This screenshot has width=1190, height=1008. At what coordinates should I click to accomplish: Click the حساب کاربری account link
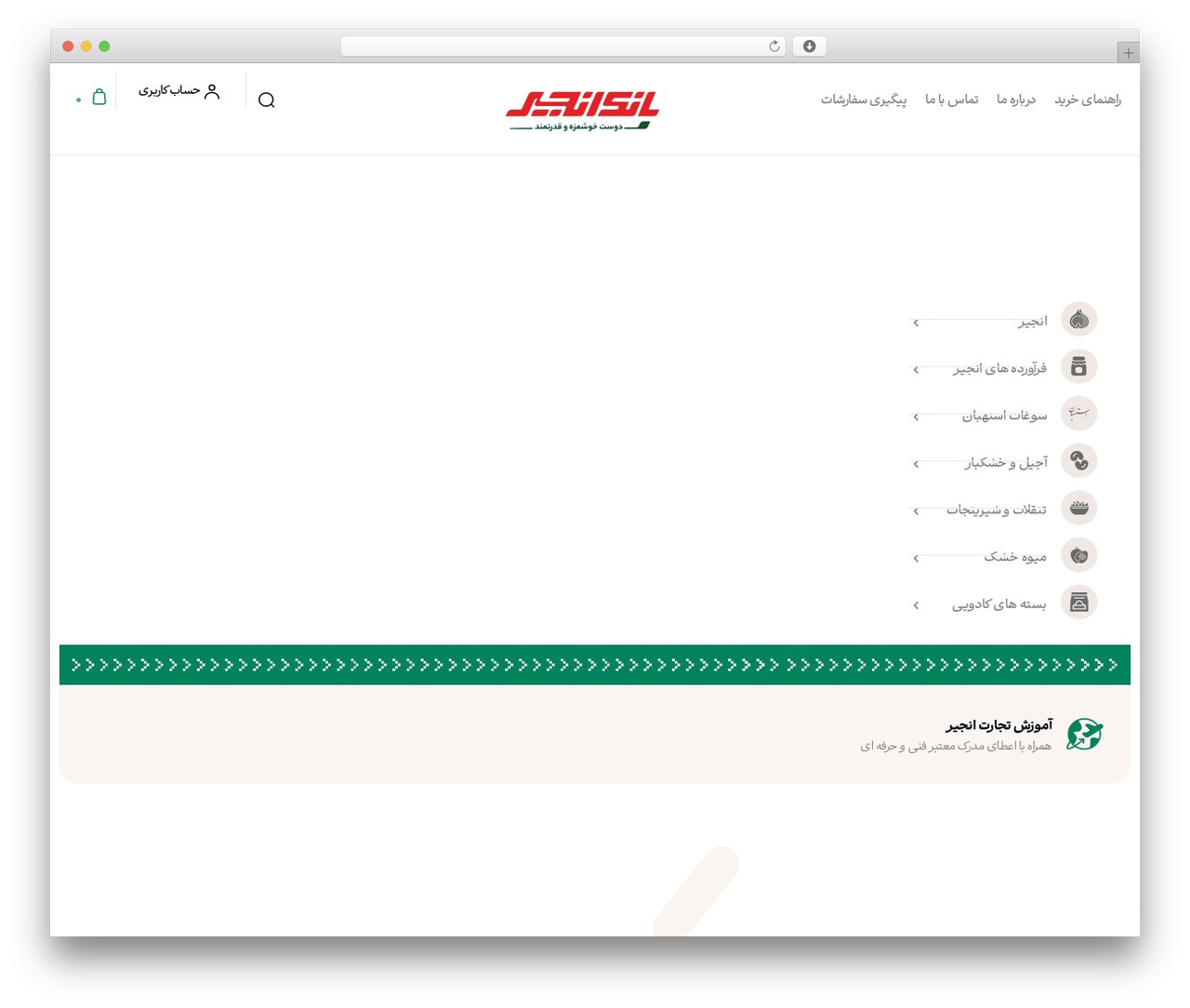(169, 90)
